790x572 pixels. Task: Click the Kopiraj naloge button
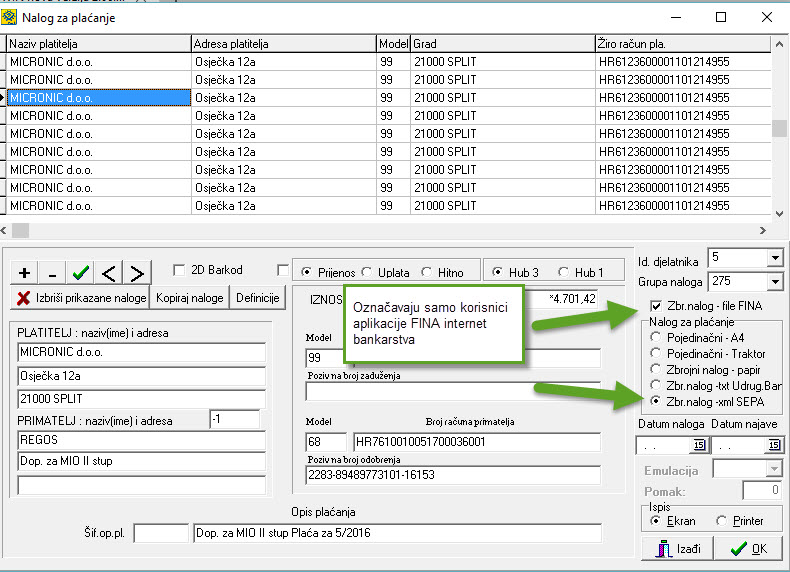190,298
